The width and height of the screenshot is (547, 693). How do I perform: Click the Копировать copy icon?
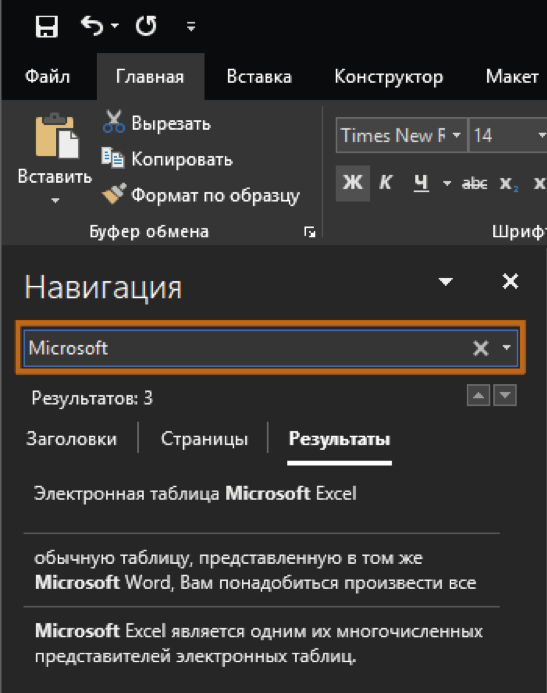click(x=113, y=158)
